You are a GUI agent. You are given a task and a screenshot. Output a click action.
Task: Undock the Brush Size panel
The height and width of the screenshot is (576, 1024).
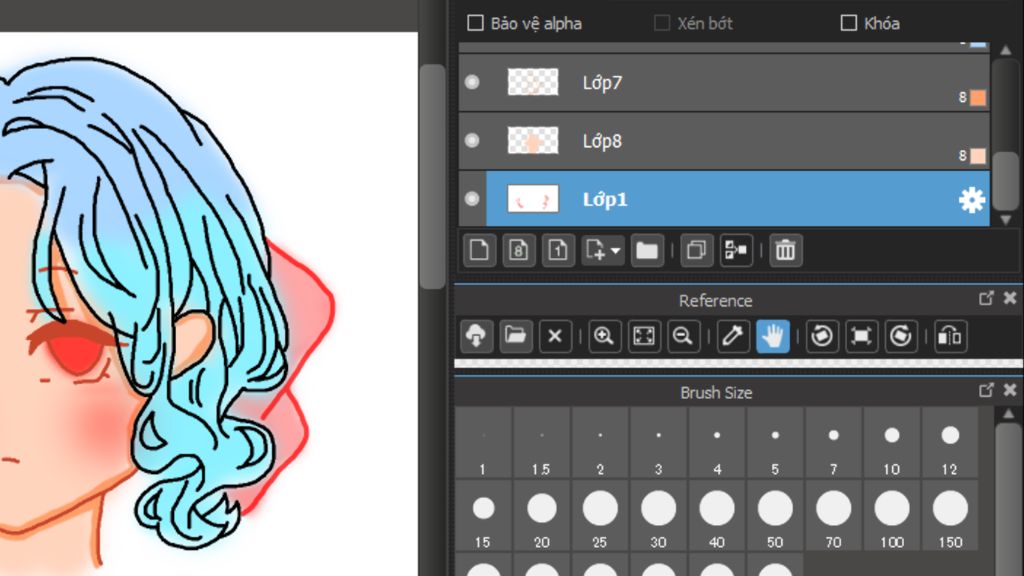click(x=986, y=390)
